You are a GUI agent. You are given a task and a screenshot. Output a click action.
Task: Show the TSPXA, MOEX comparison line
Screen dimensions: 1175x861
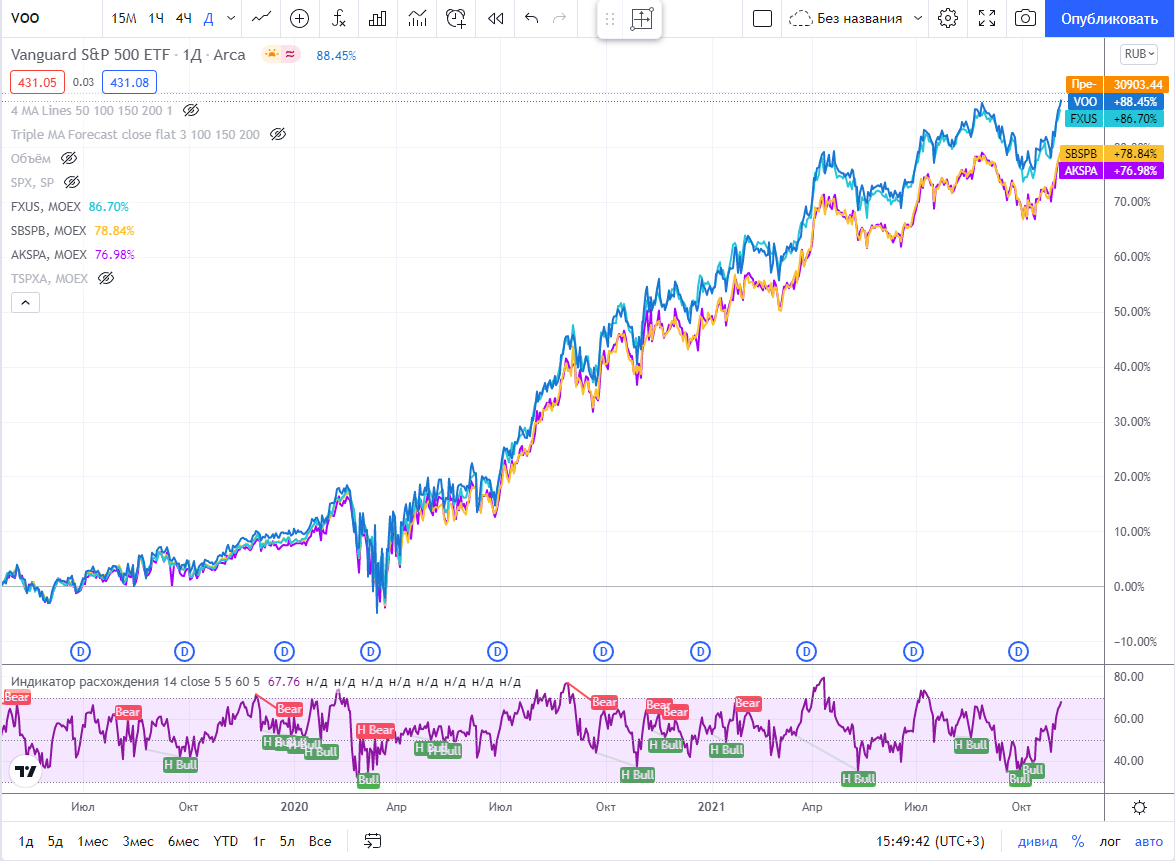pos(106,278)
